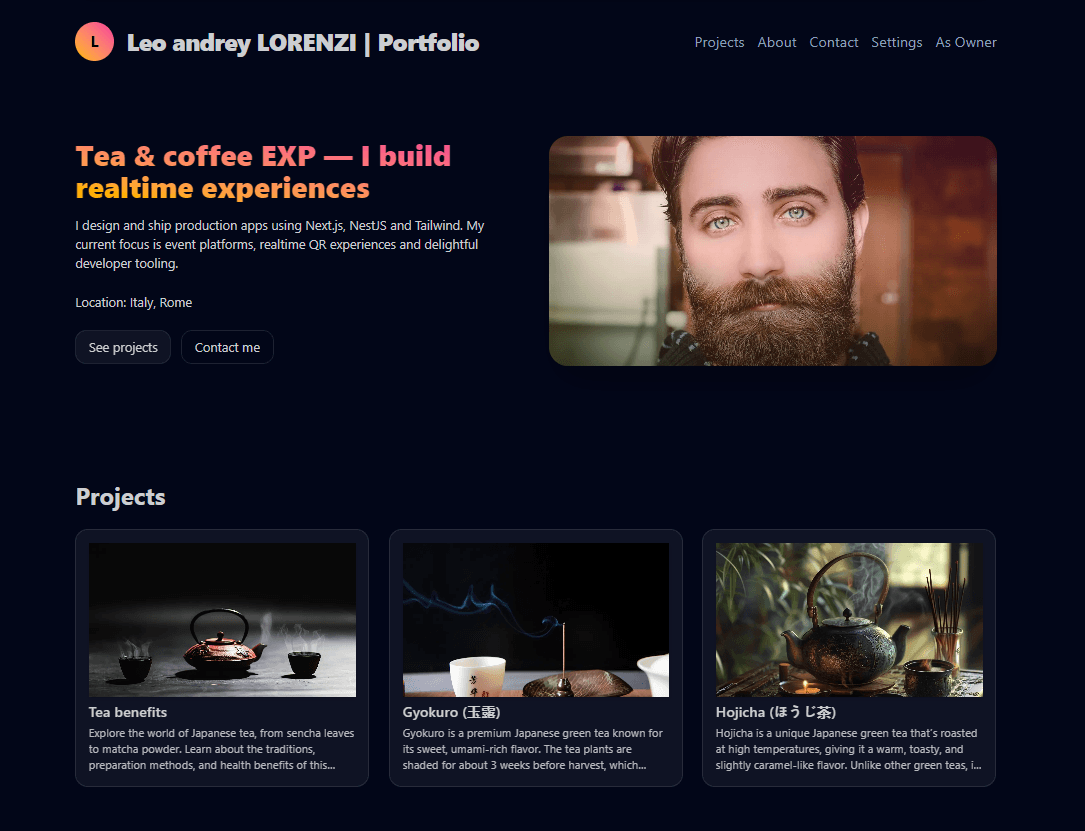Switch to the As Owner view
This screenshot has height=831, width=1085.
coord(965,42)
